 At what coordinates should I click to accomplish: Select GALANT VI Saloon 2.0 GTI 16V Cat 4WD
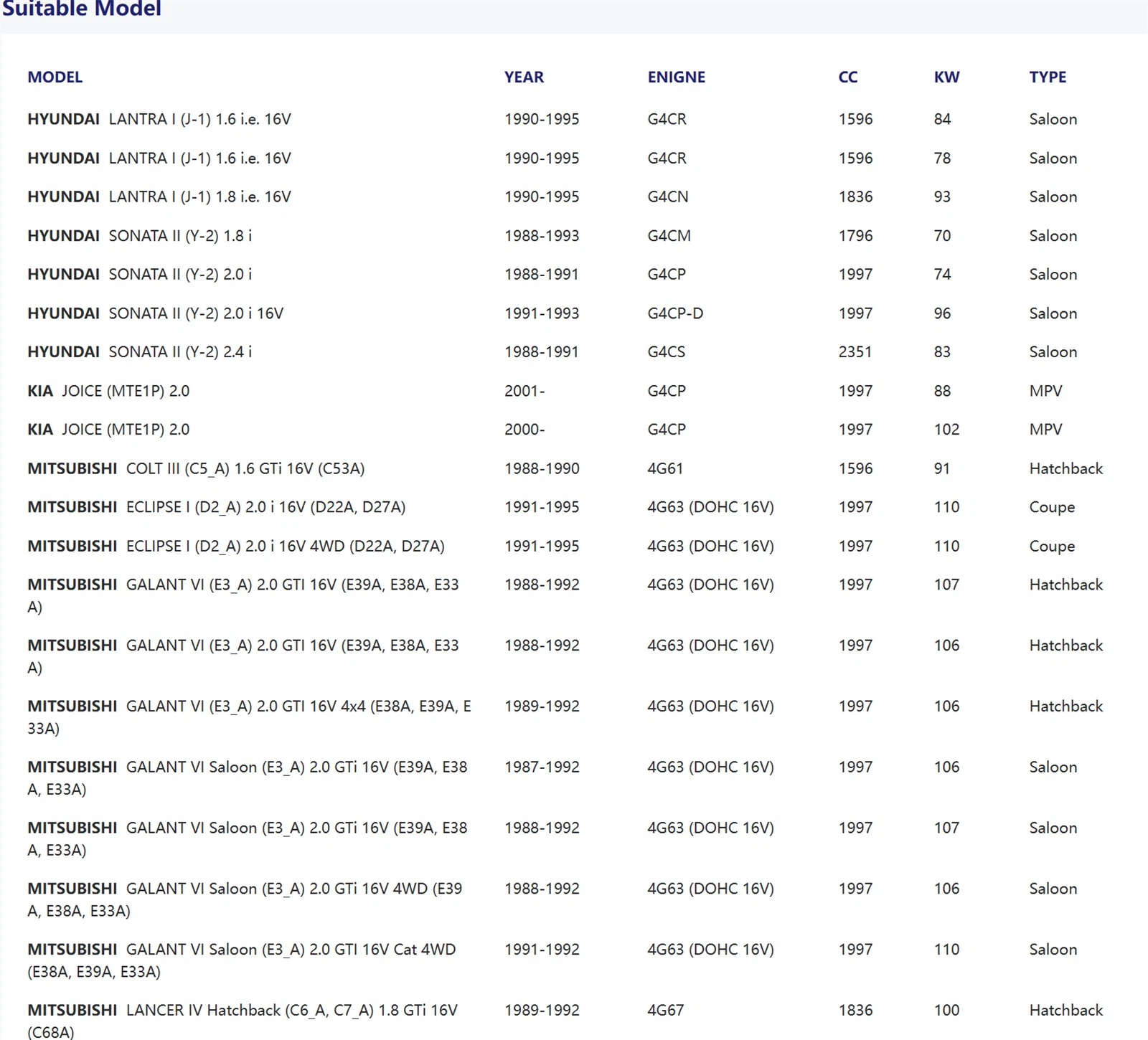tap(242, 960)
